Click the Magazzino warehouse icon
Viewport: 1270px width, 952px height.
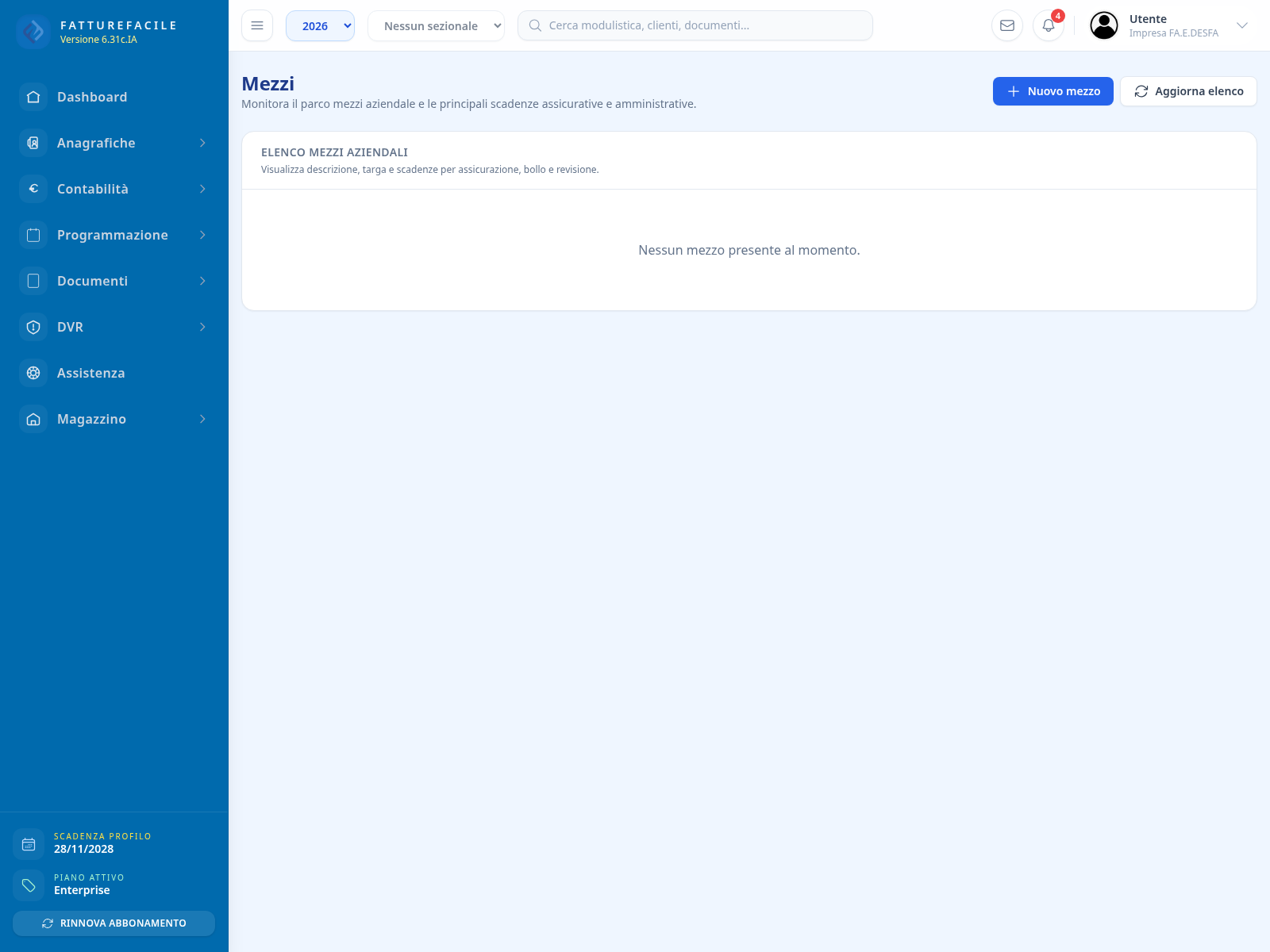coord(33,419)
